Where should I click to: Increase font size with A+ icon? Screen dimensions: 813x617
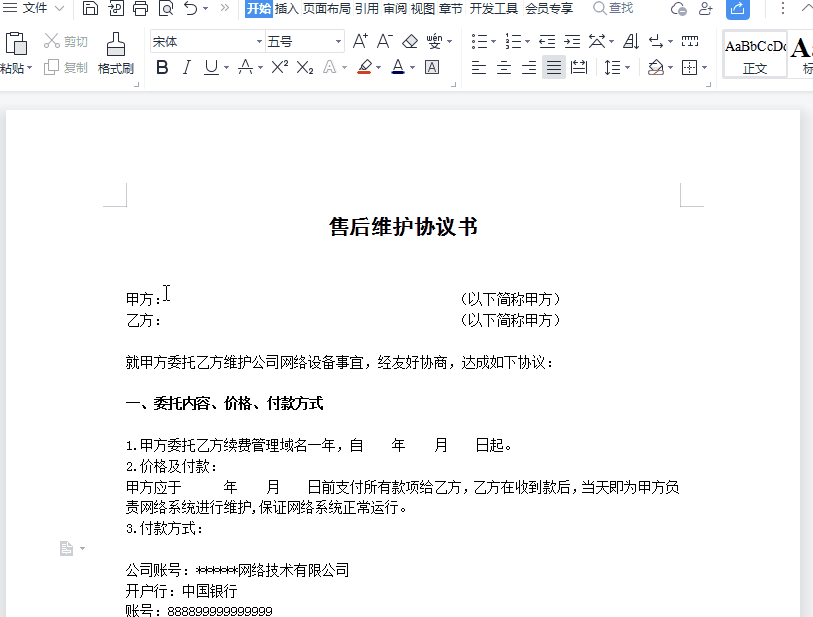pyautogui.click(x=360, y=41)
